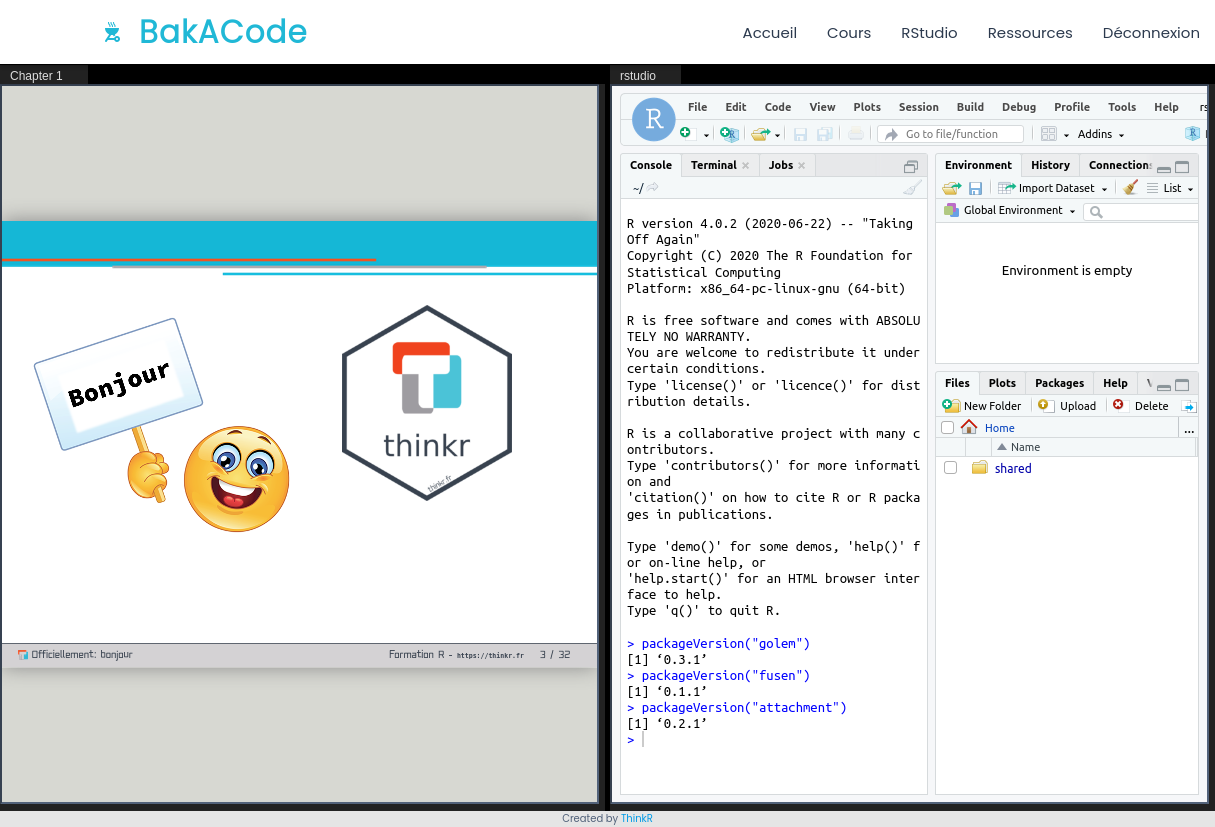
Task: Switch to the Plots tab in the Files pane
Action: pyautogui.click(x=1002, y=383)
